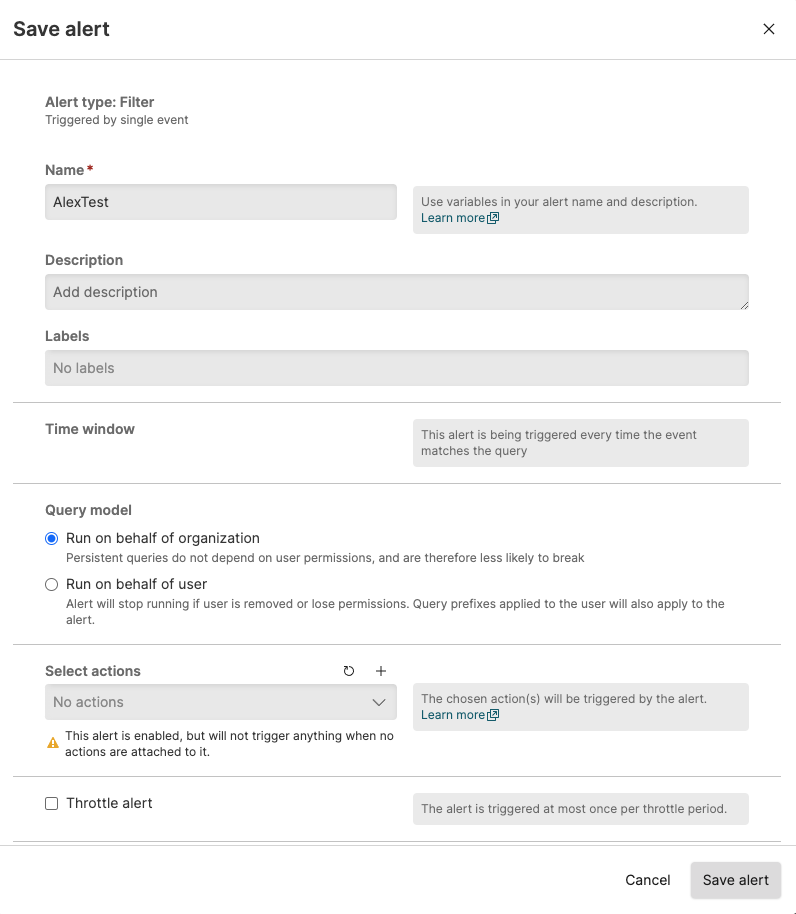Image resolution: width=796 pixels, height=914 pixels.
Task: Select Run on behalf of organization
Action: click(x=52, y=538)
